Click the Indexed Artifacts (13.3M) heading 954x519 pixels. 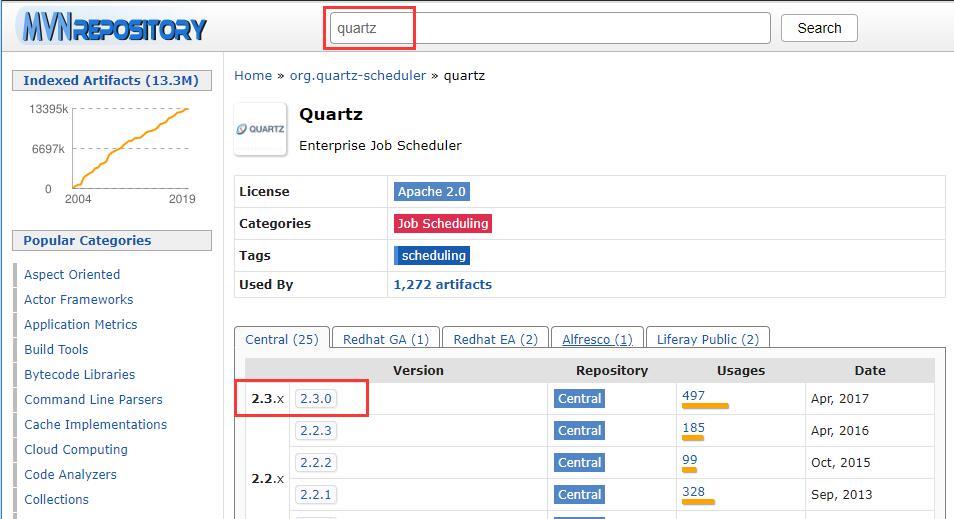pyautogui.click(x=112, y=80)
